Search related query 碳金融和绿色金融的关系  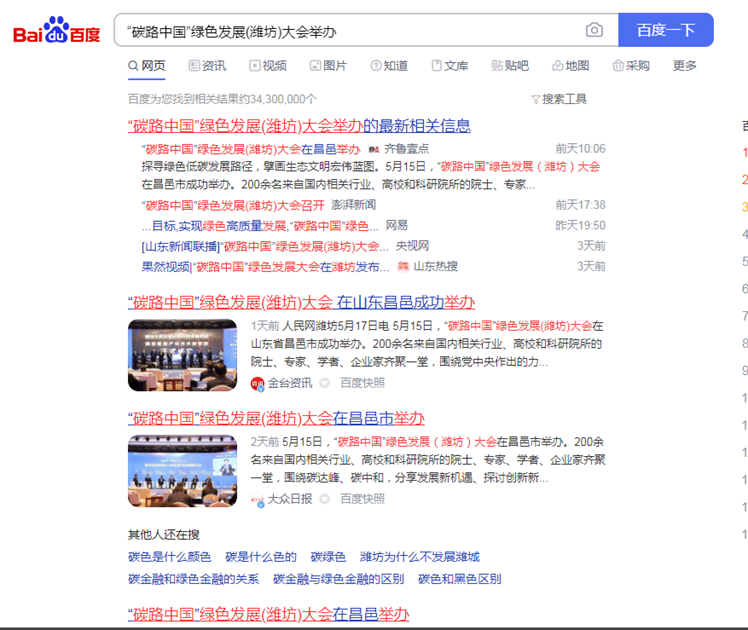[193, 579]
